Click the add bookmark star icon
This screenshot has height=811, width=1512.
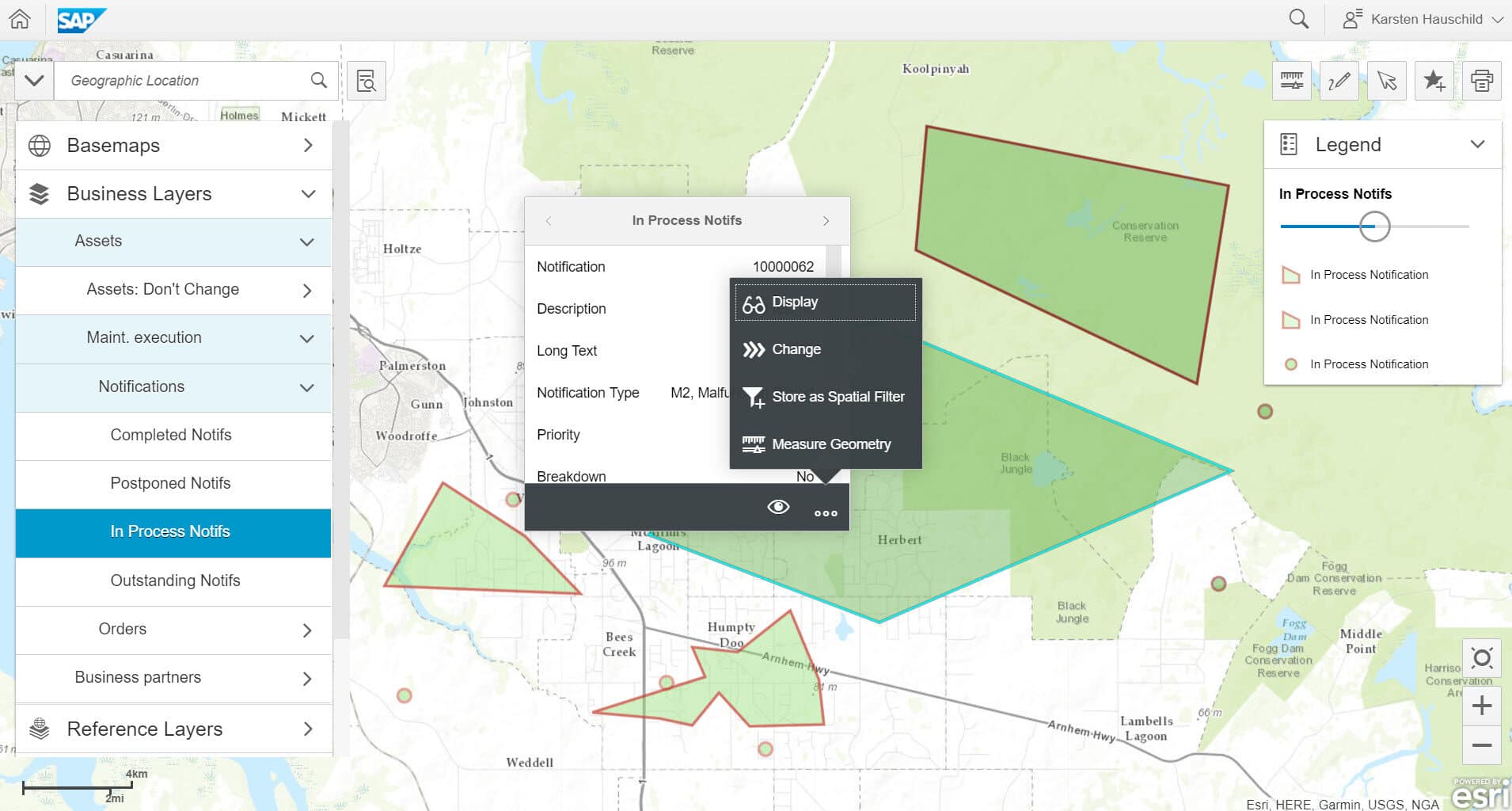coord(1434,81)
